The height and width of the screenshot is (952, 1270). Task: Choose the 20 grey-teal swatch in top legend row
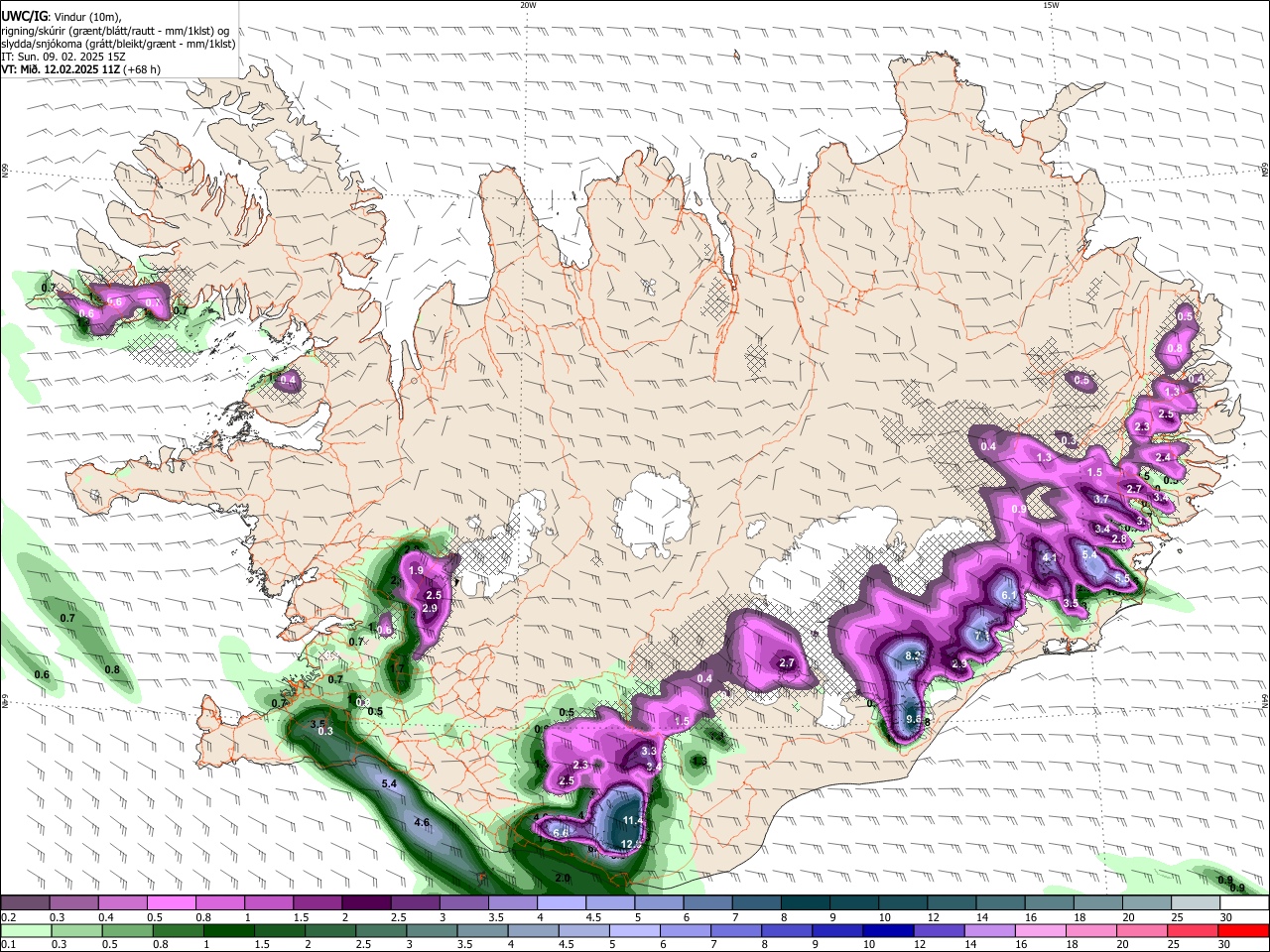(1147, 903)
